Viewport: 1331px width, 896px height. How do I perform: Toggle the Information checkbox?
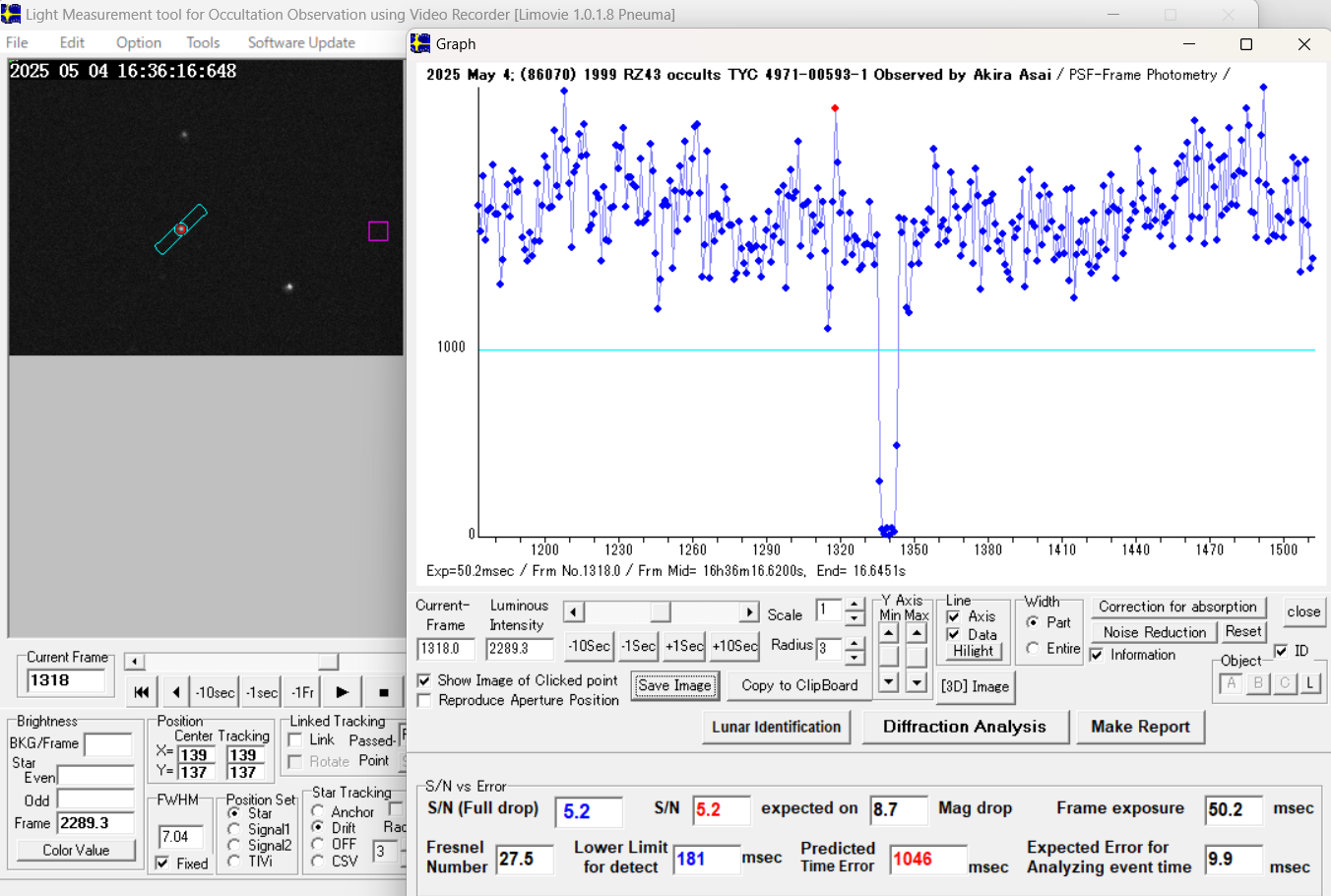pyautogui.click(x=1097, y=655)
